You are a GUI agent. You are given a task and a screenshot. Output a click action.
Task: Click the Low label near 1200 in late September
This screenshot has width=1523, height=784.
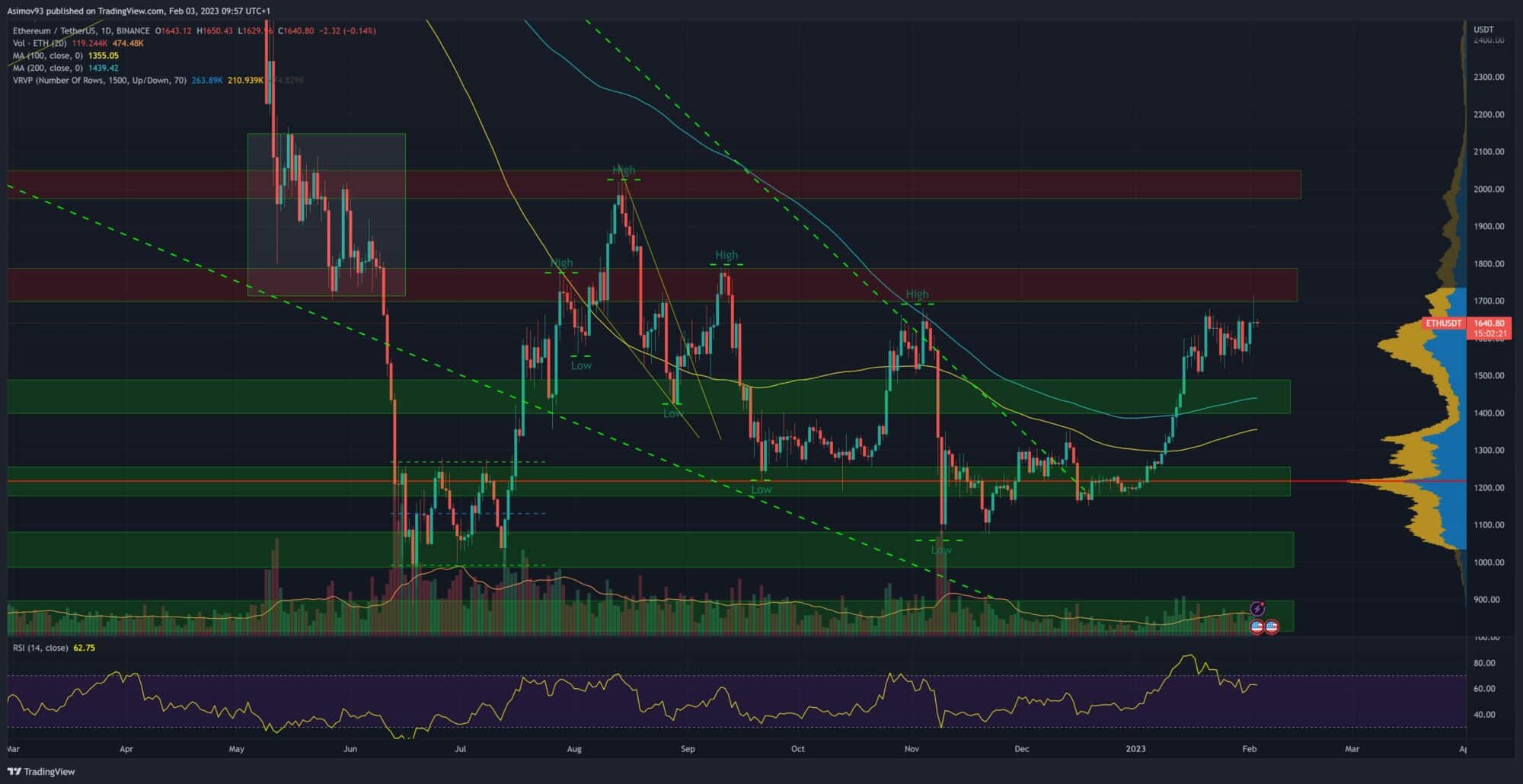(761, 489)
